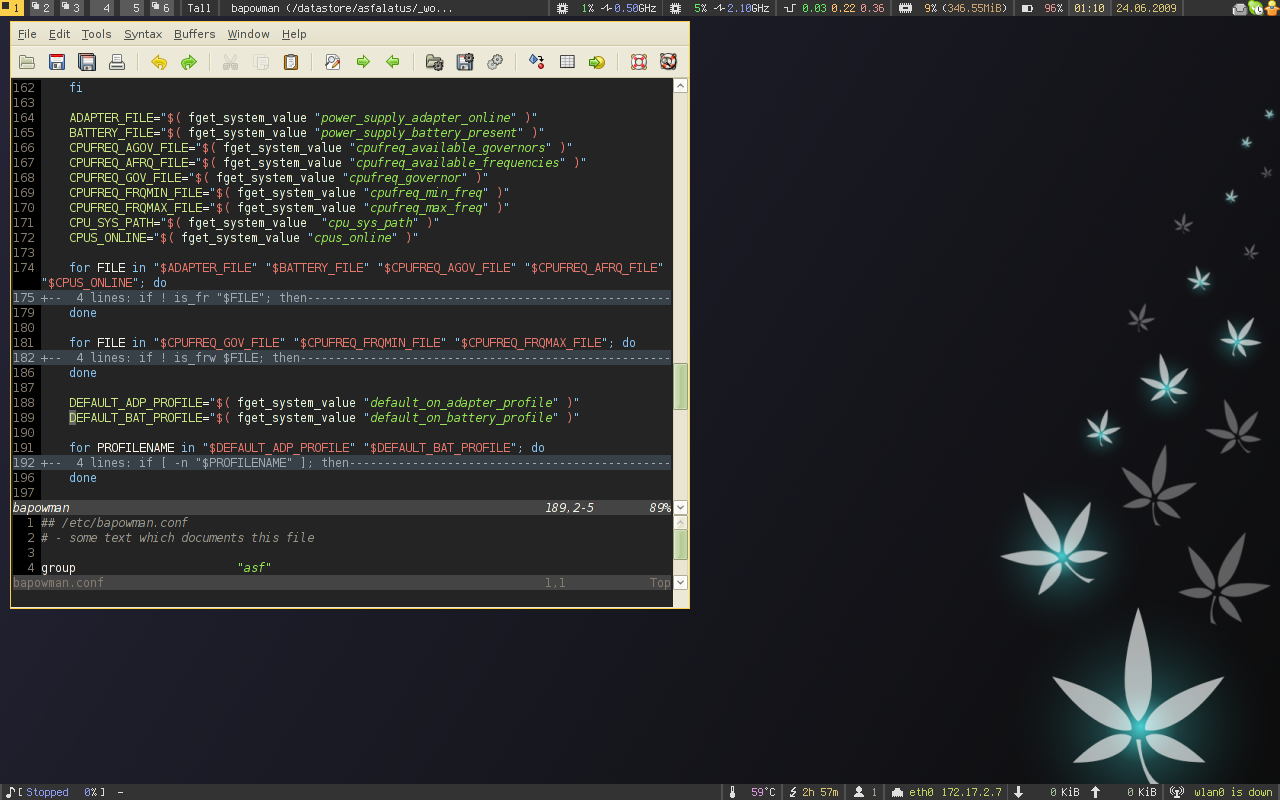Click the green clock tray icon

pos(1255,8)
